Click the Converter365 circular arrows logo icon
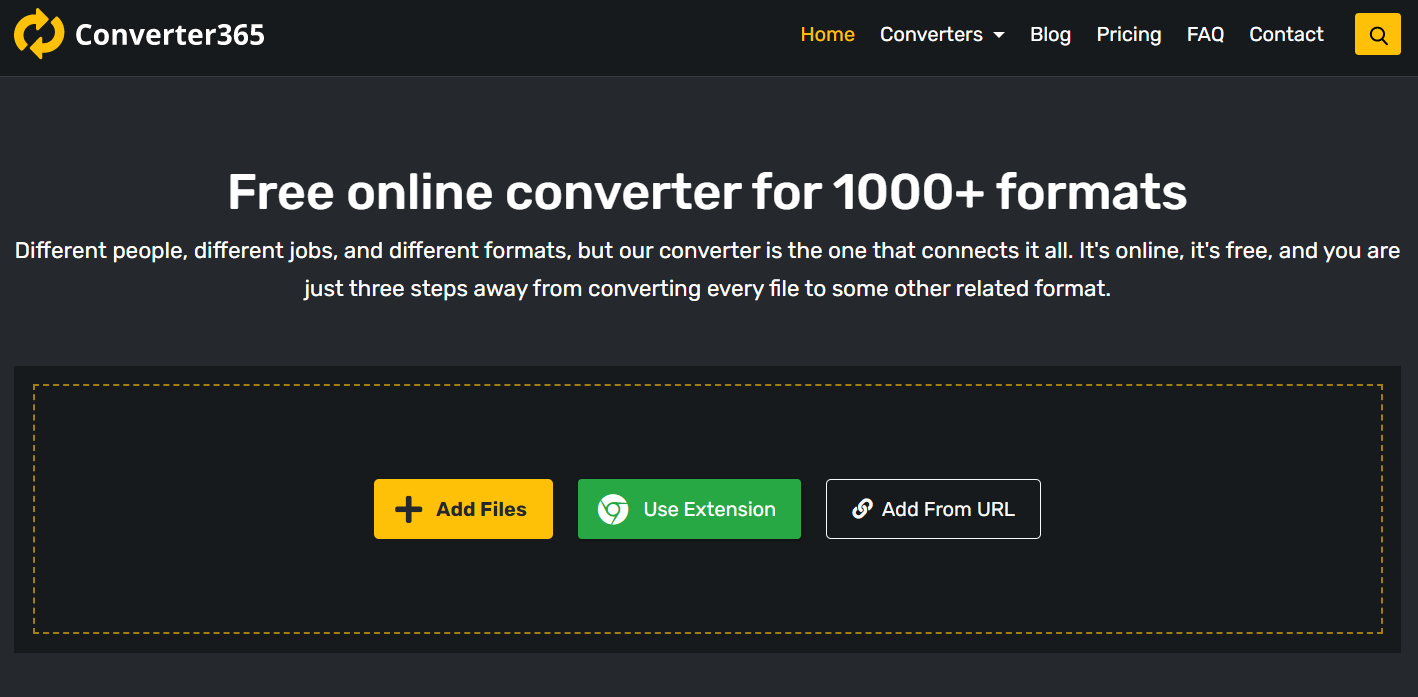1418x697 pixels. coord(39,34)
